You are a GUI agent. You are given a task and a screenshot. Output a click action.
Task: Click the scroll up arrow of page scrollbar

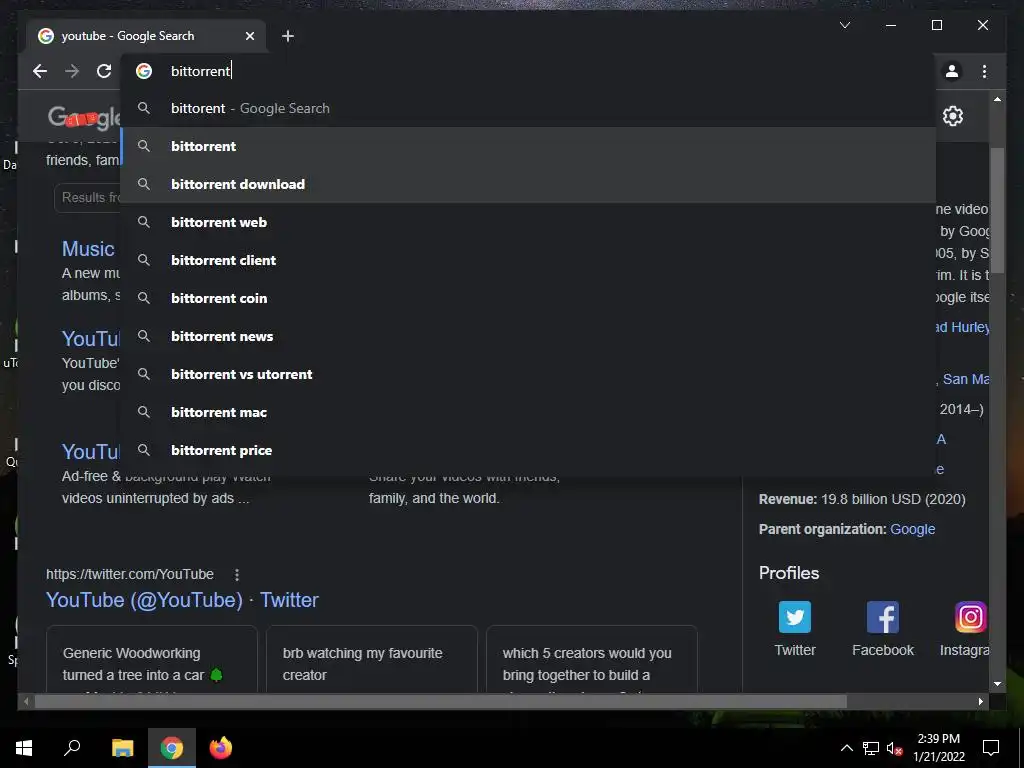[x=997, y=99]
